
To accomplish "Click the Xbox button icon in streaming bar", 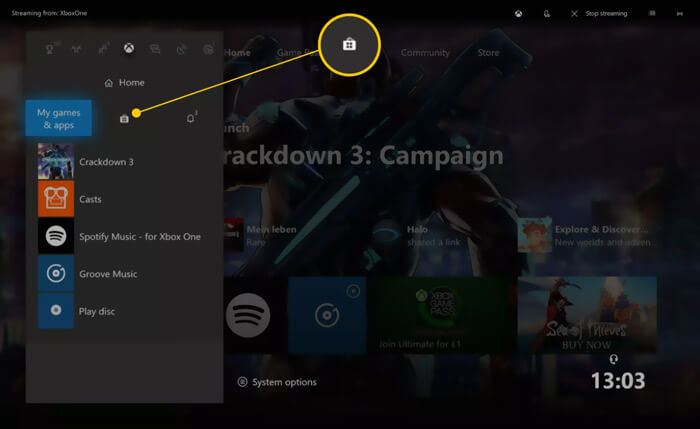I will pos(518,14).
